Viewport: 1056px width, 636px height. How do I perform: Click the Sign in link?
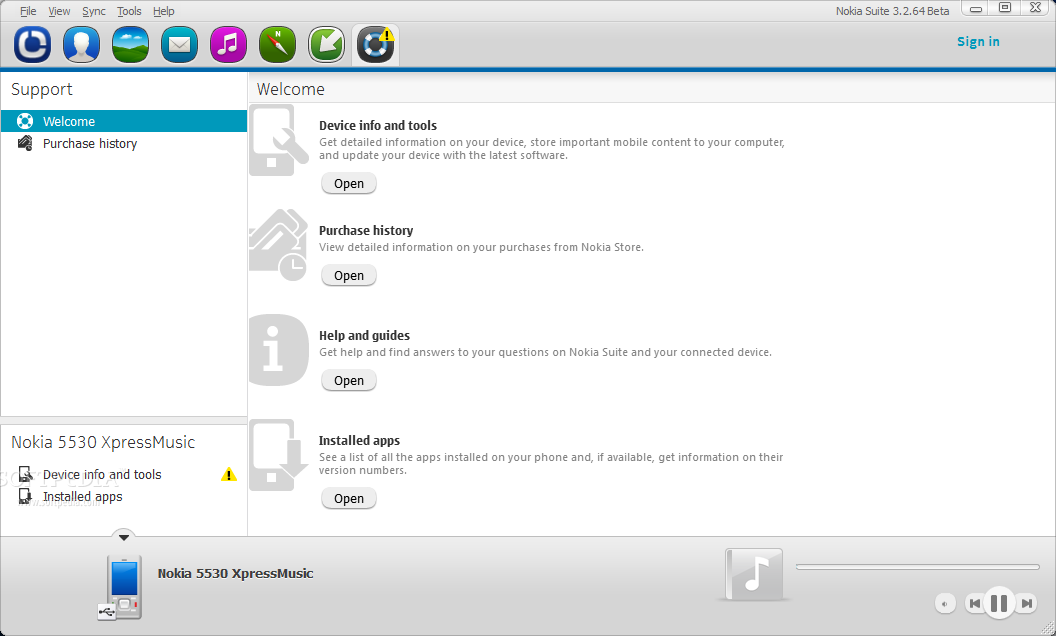(x=978, y=42)
